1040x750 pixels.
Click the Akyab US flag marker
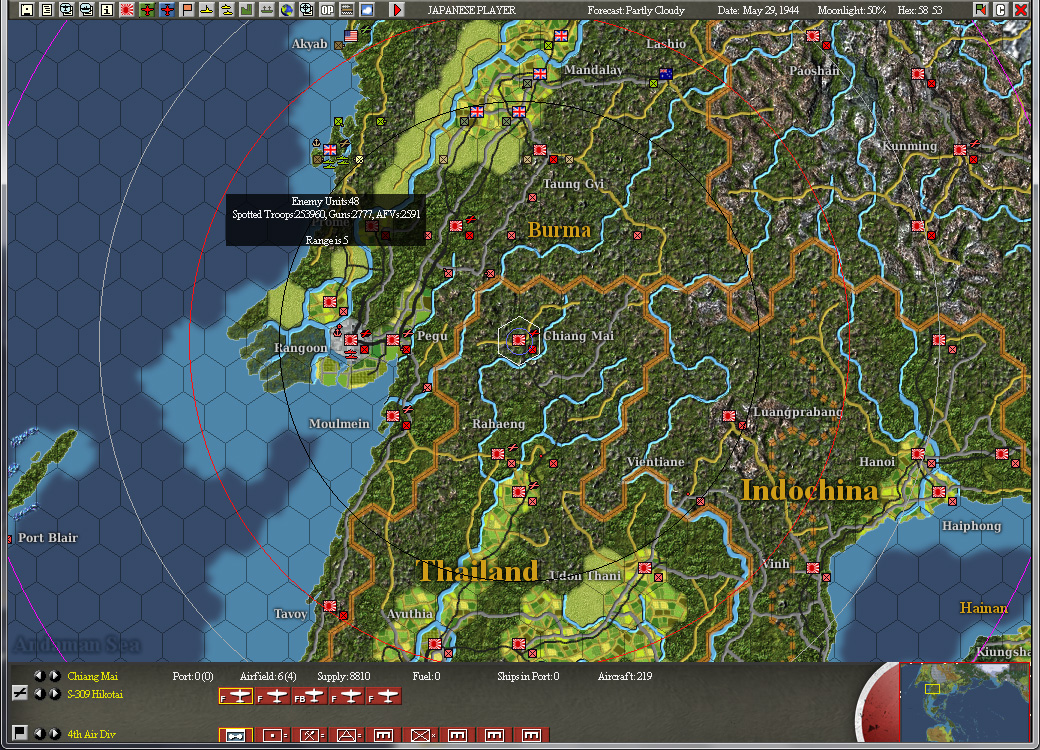(350, 36)
